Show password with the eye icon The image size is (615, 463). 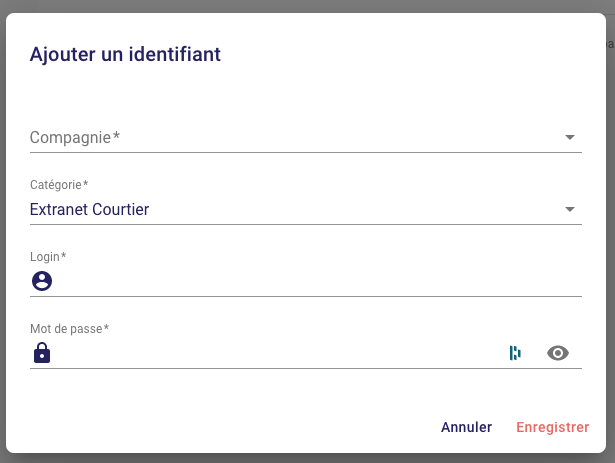pos(558,353)
